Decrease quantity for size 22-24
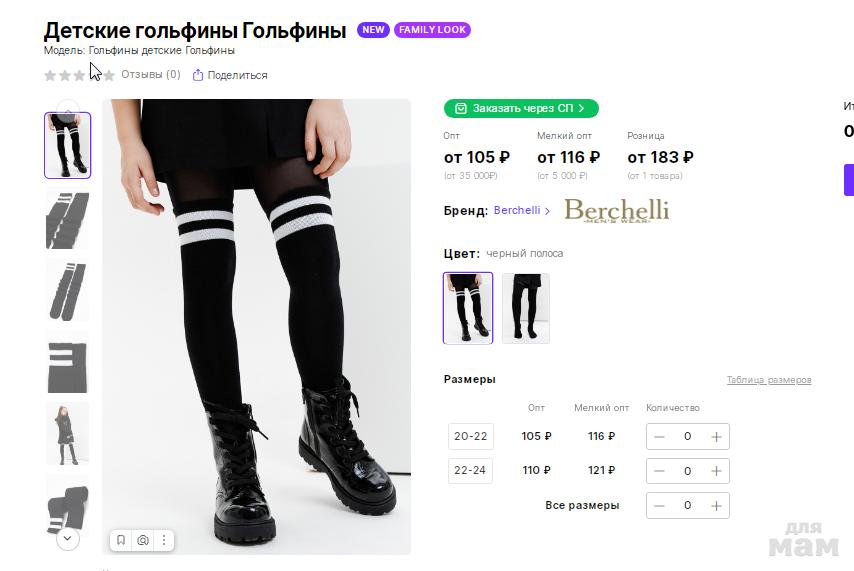 point(659,471)
